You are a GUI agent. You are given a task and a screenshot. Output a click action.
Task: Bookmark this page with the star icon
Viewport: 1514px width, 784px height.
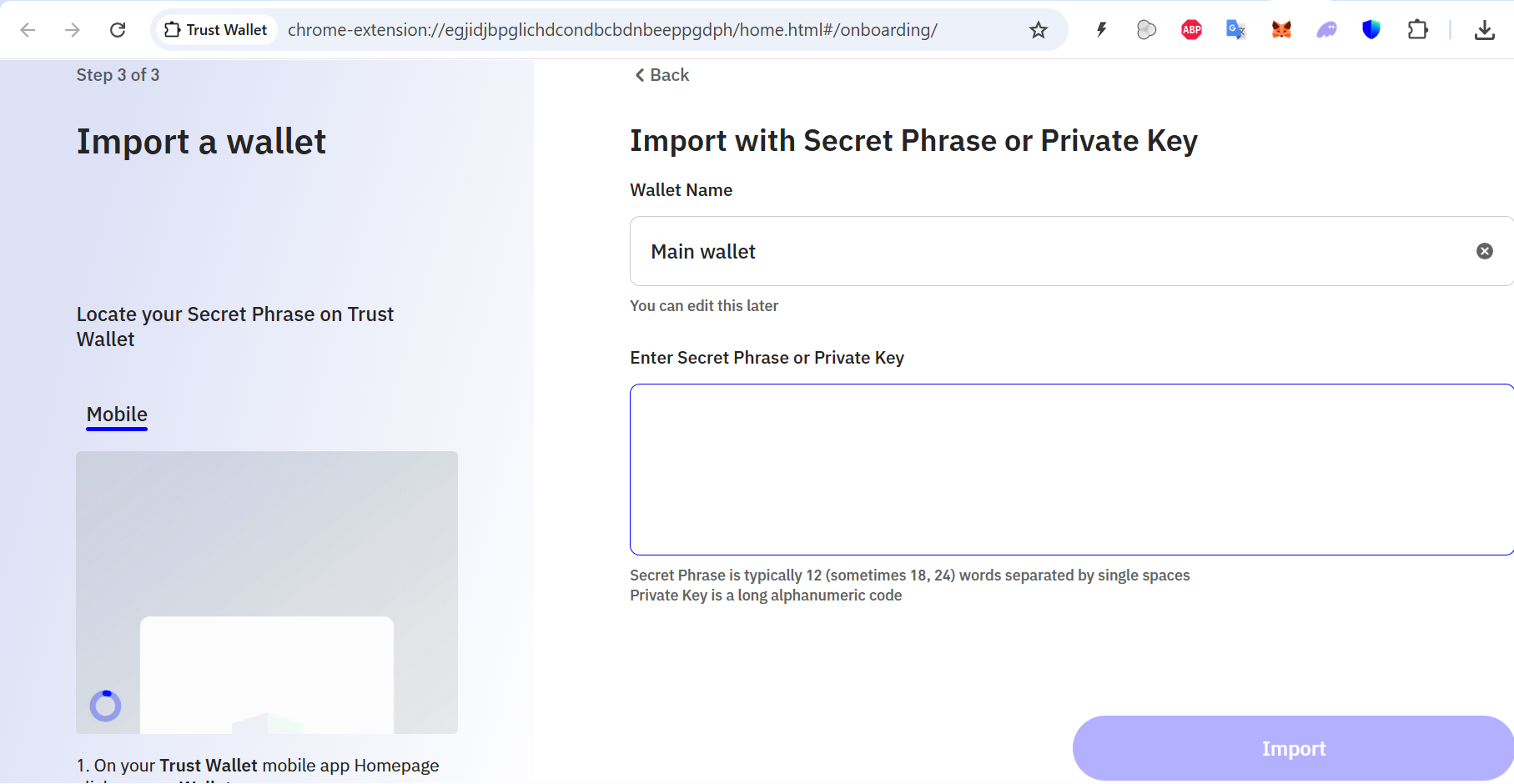pos(1038,30)
